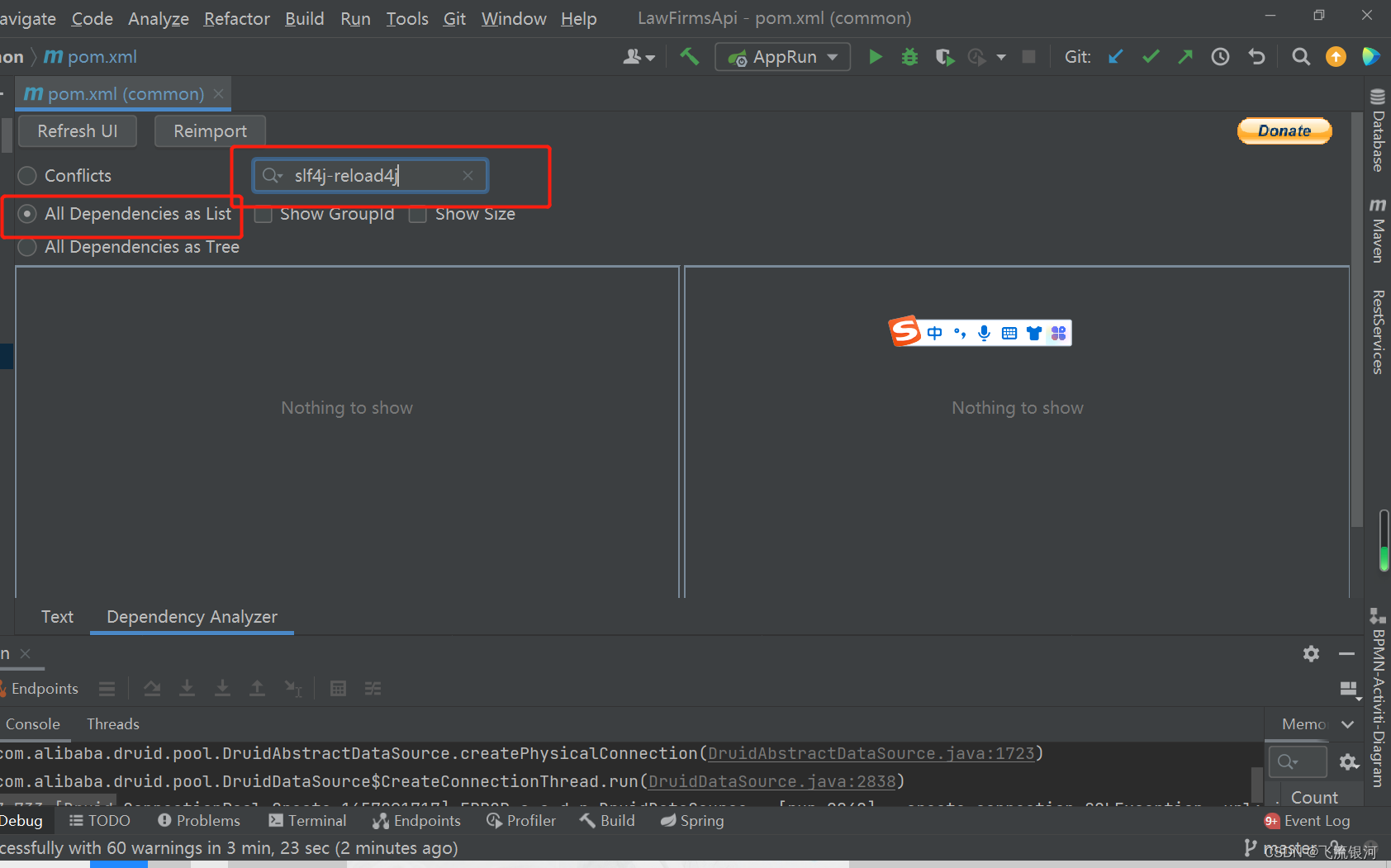Run AppRun with coverage
Screen dimensions: 1391x868
click(944, 56)
